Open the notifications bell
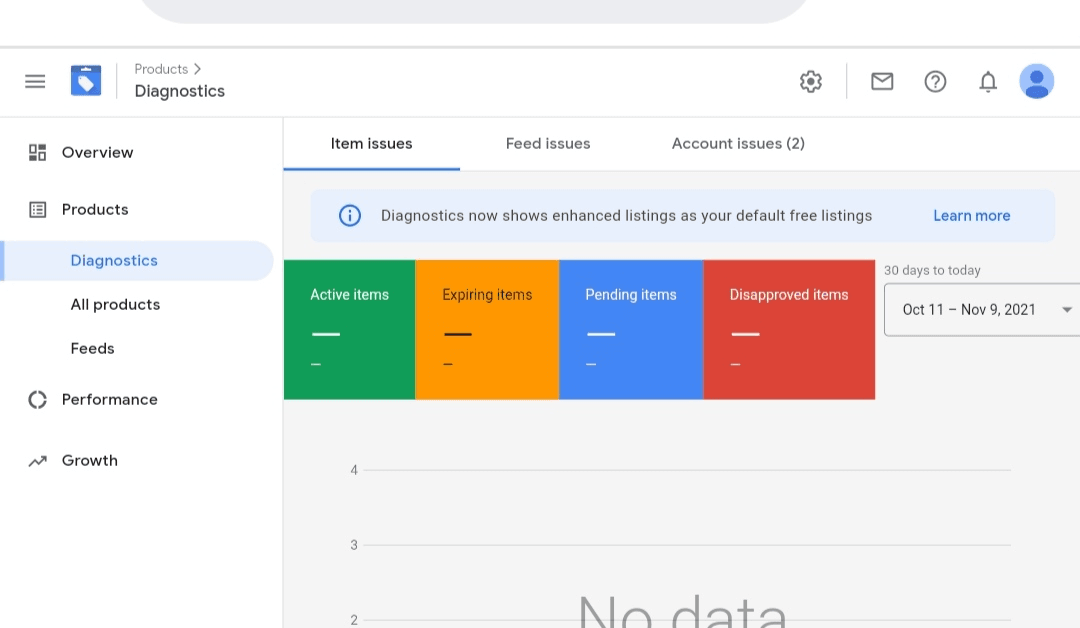1080x628 pixels. [988, 82]
